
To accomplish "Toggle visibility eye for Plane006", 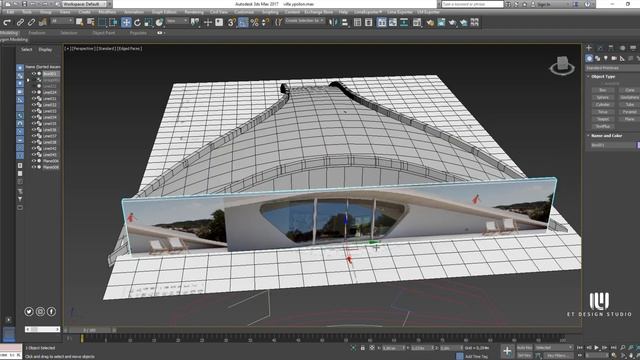I will (x=34, y=167).
